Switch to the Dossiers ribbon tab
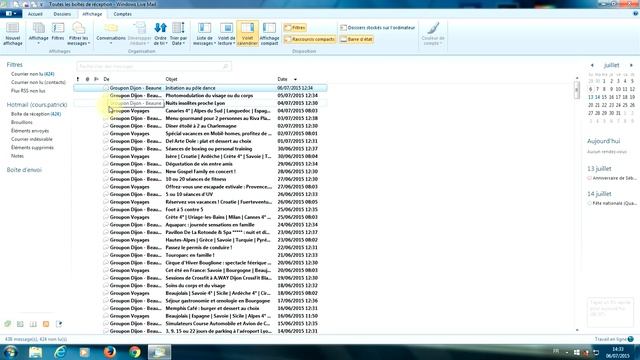 62,14
